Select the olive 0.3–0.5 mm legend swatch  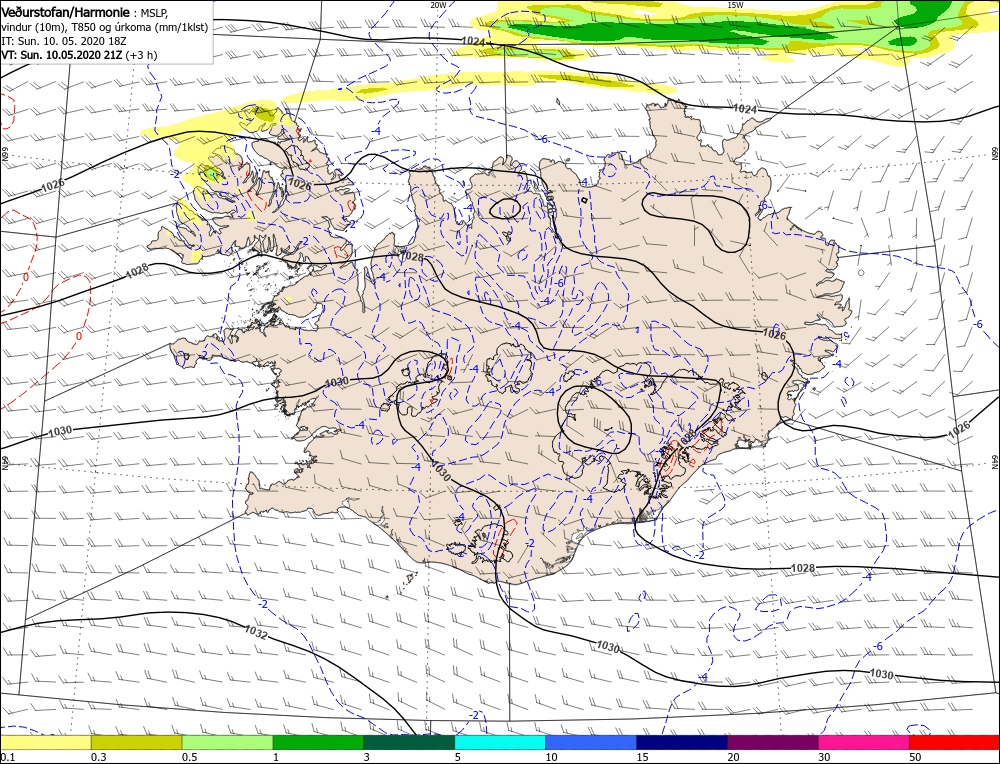136,743
